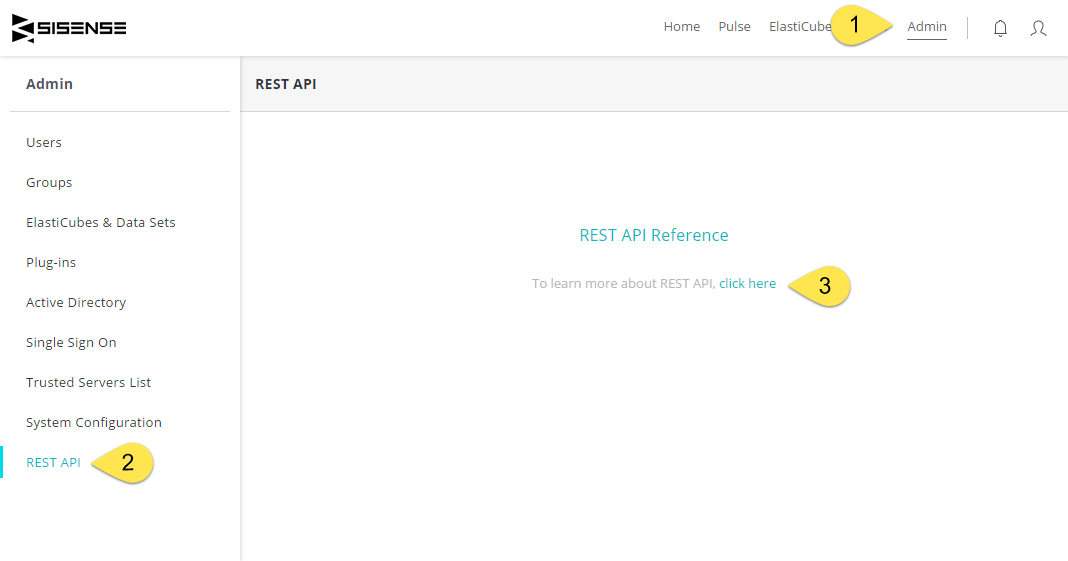Open the user profile icon

tap(1038, 28)
